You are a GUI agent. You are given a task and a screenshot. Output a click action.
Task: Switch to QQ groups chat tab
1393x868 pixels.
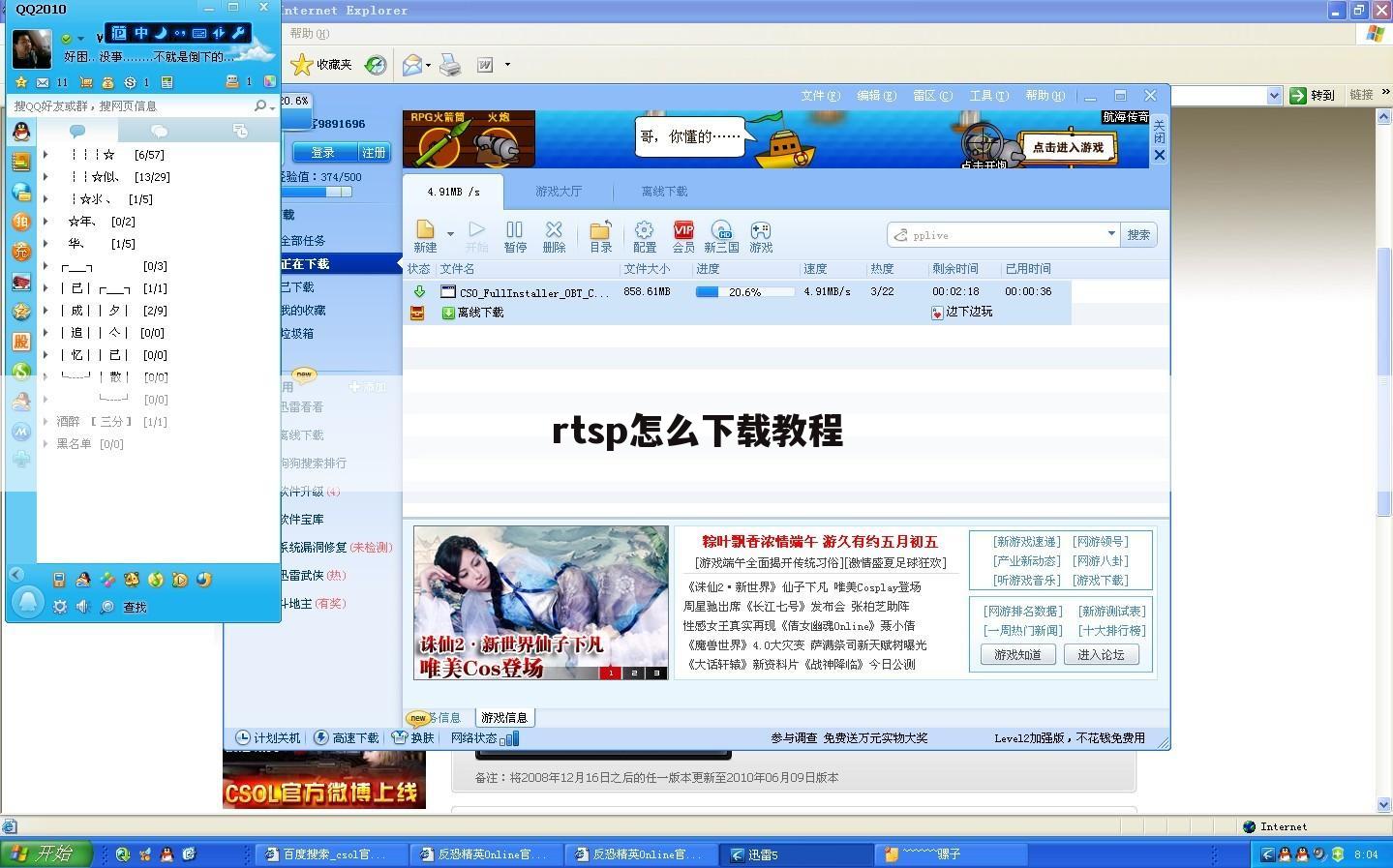click(160, 131)
